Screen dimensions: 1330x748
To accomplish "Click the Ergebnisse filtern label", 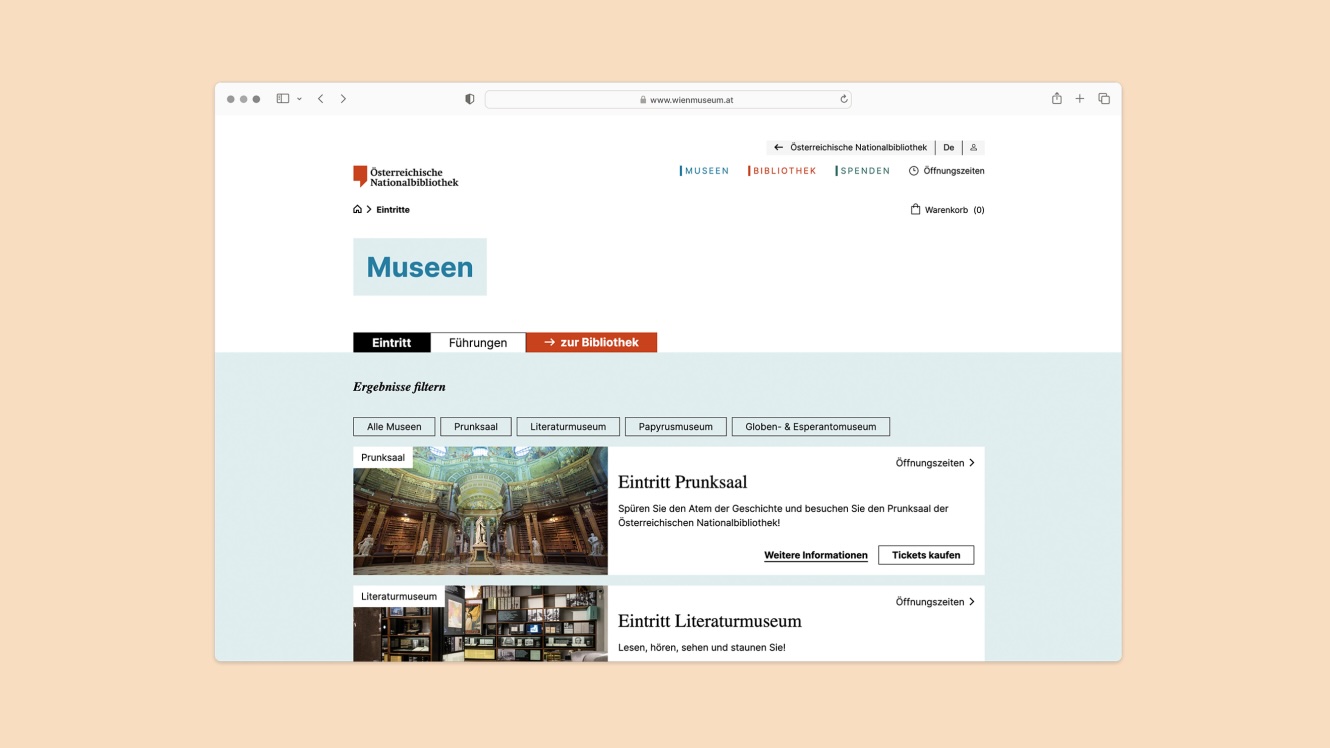I will (x=399, y=387).
